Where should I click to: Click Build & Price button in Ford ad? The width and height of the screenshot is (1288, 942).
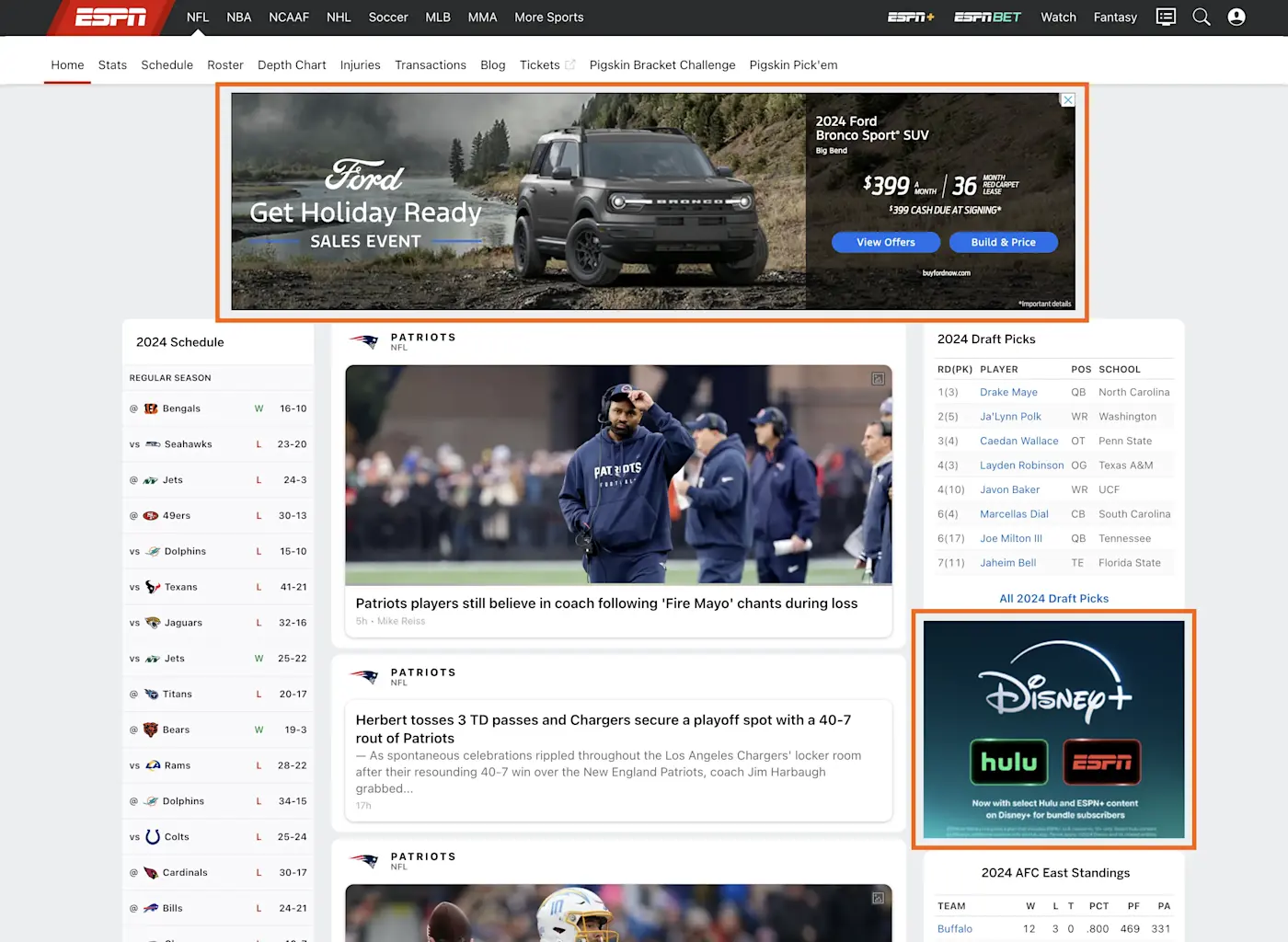pos(1003,242)
